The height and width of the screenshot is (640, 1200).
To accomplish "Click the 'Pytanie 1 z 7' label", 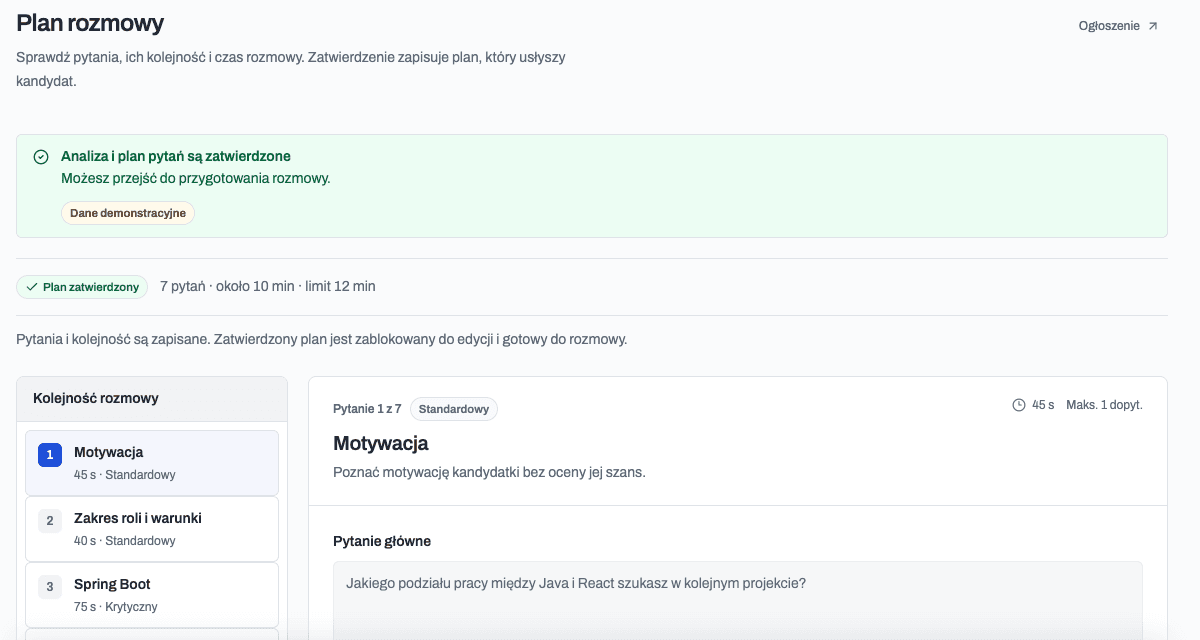I will 367,409.
